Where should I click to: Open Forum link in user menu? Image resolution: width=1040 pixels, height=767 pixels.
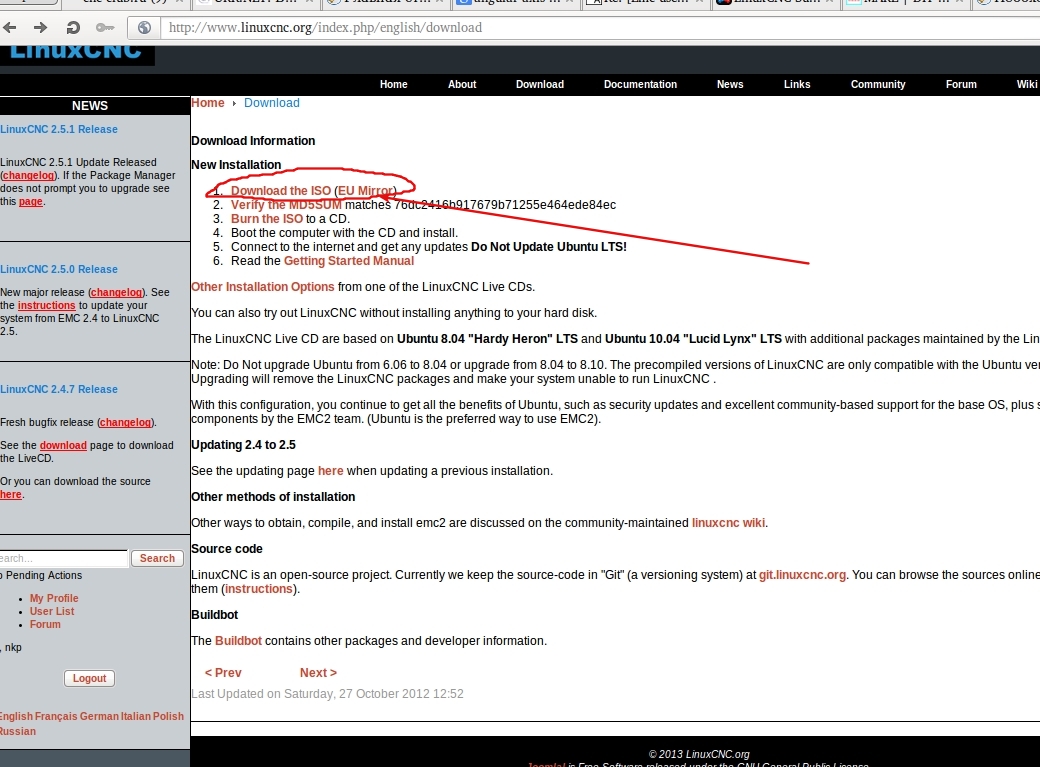[45, 624]
